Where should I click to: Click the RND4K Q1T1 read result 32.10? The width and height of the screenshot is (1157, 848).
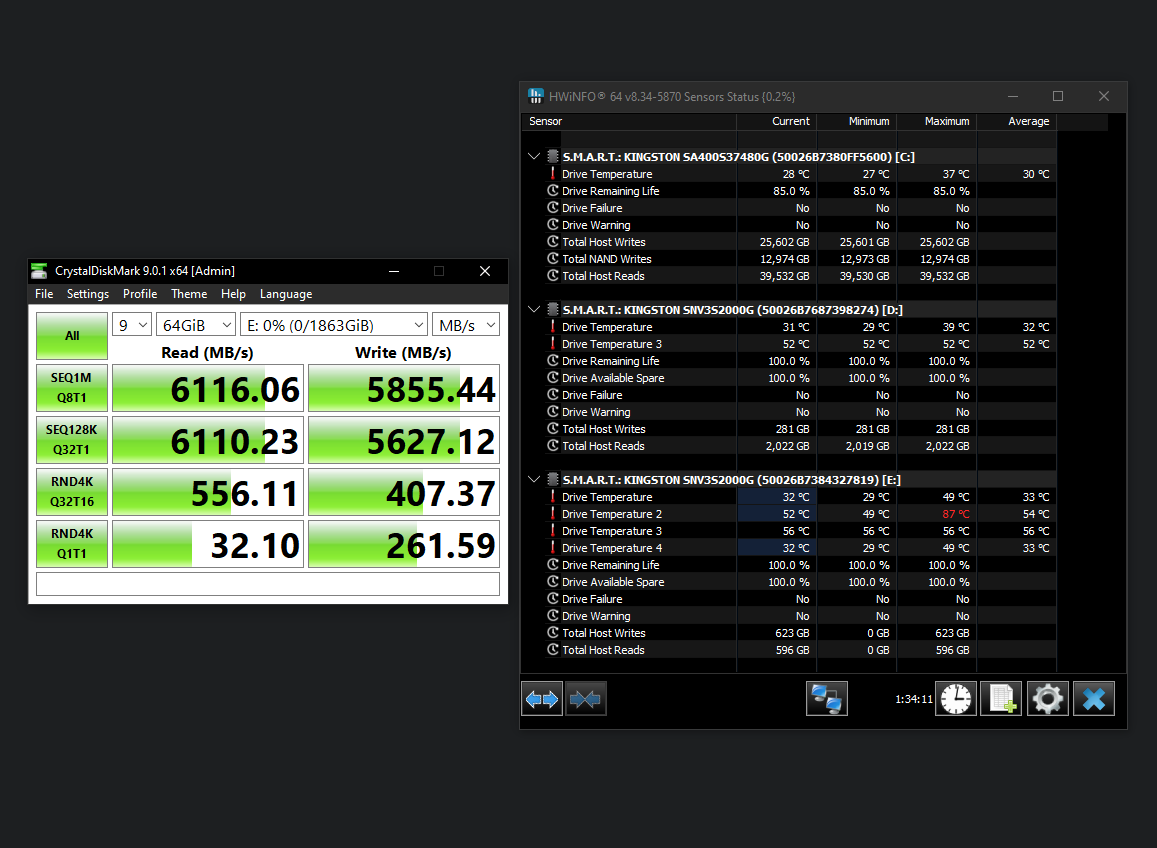click(207, 544)
